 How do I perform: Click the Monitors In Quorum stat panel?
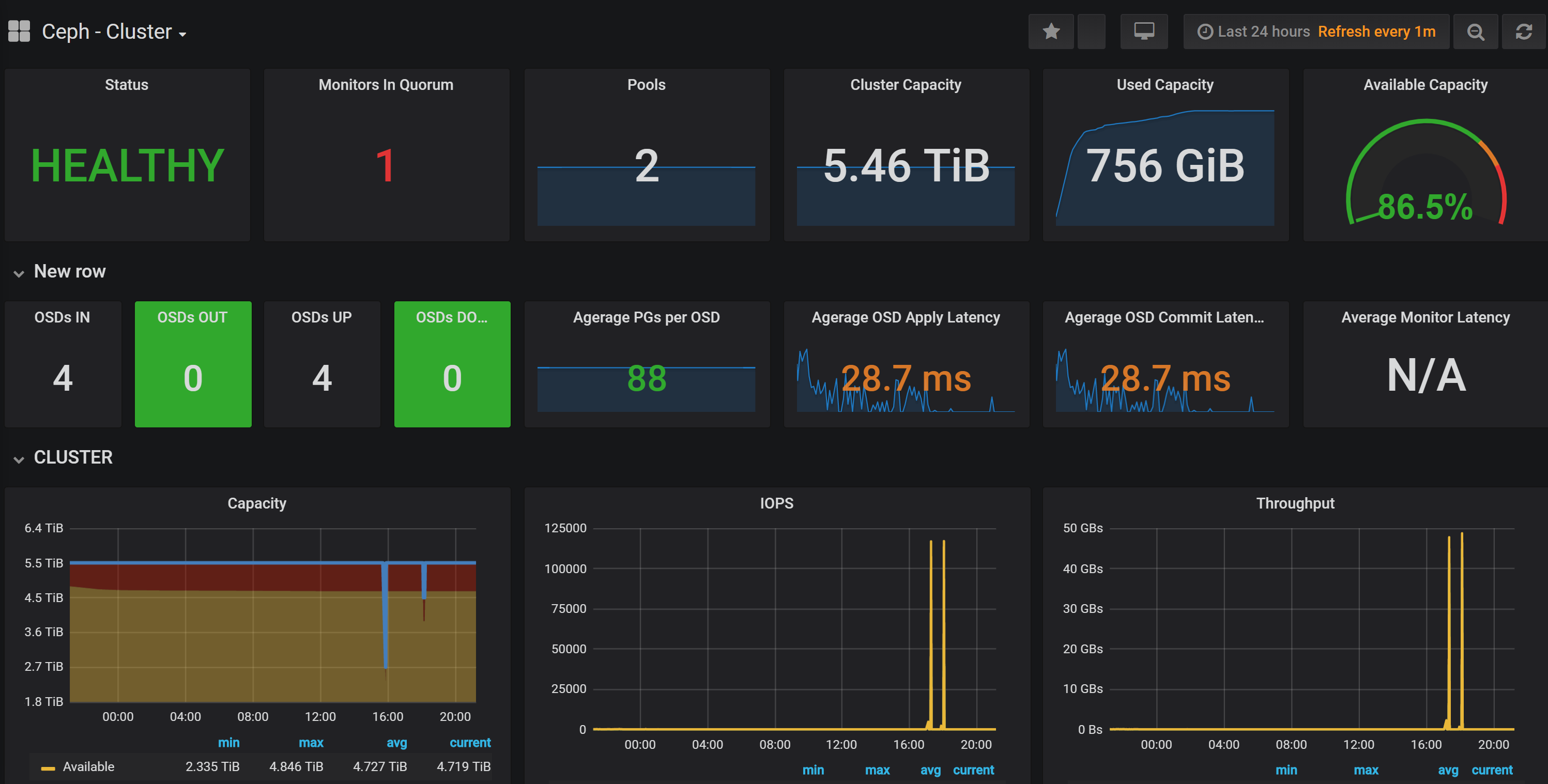pyautogui.click(x=387, y=155)
